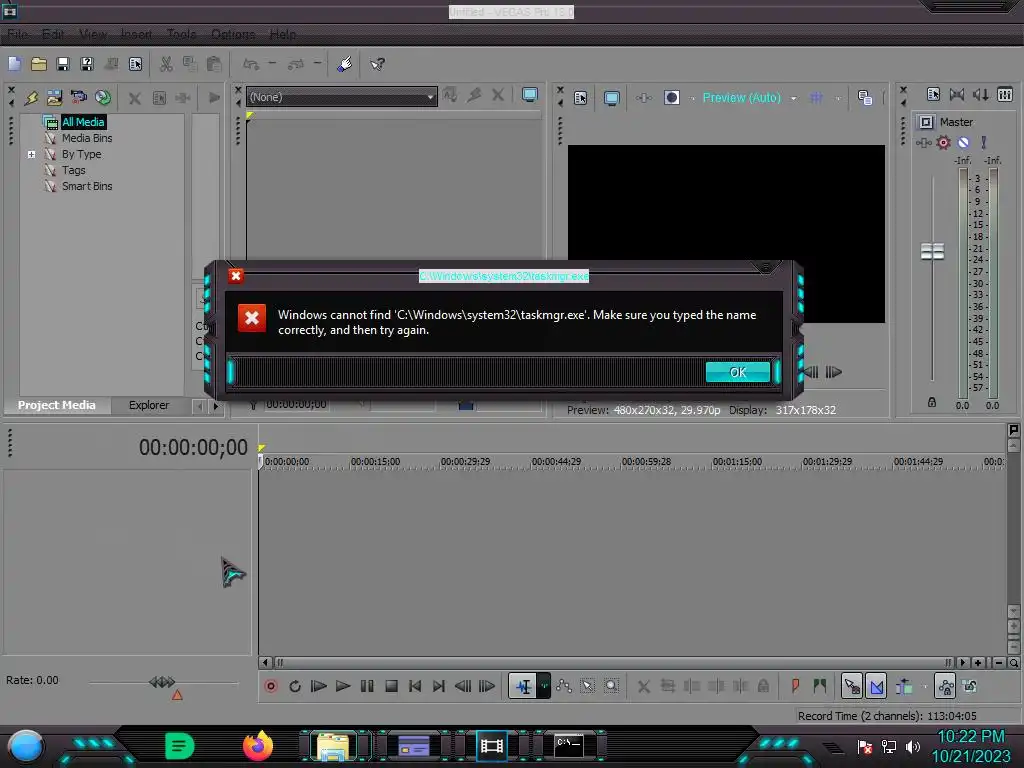The image size is (1024, 768).
Task: Open the overlays grid dropdown arrow
Action: pos(837,99)
